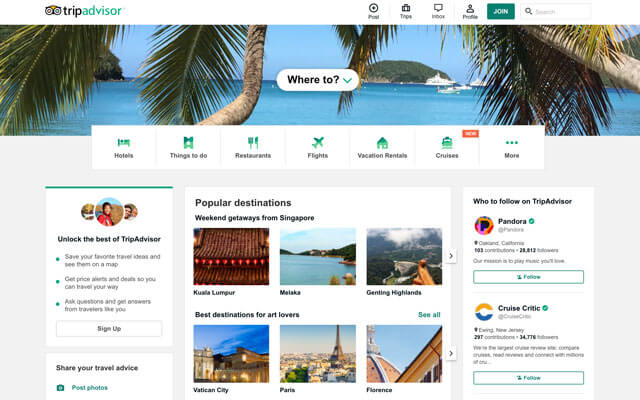
Task: Show next weekend getaway destinations arrow
Action: click(x=451, y=256)
